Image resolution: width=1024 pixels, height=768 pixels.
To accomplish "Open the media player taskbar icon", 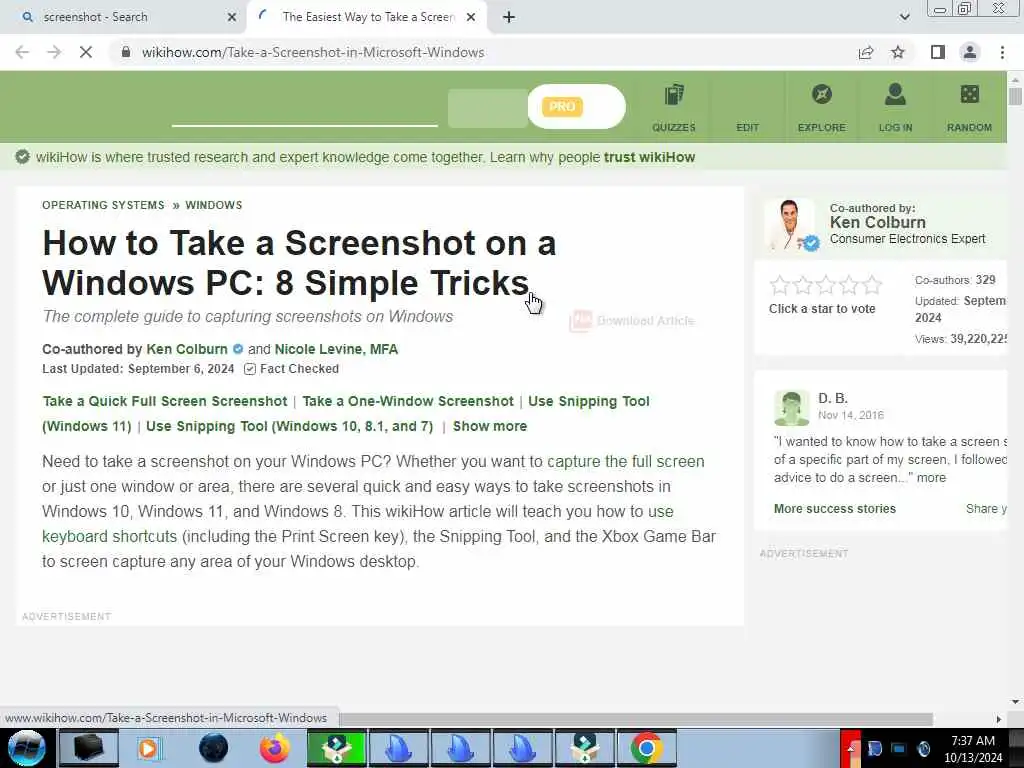I will click(x=148, y=748).
